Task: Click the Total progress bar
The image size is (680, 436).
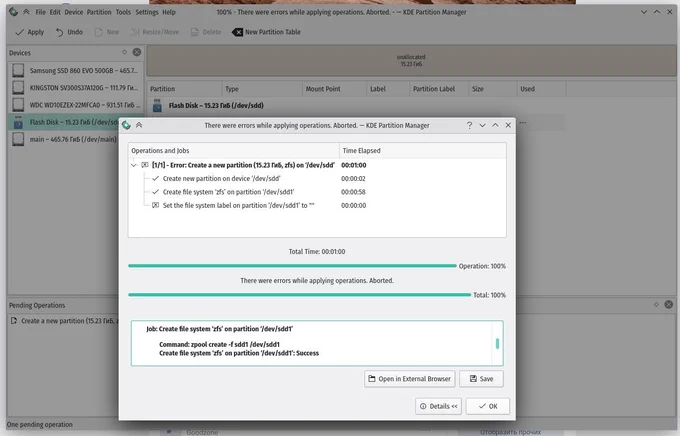Action: tap(299, 295)
